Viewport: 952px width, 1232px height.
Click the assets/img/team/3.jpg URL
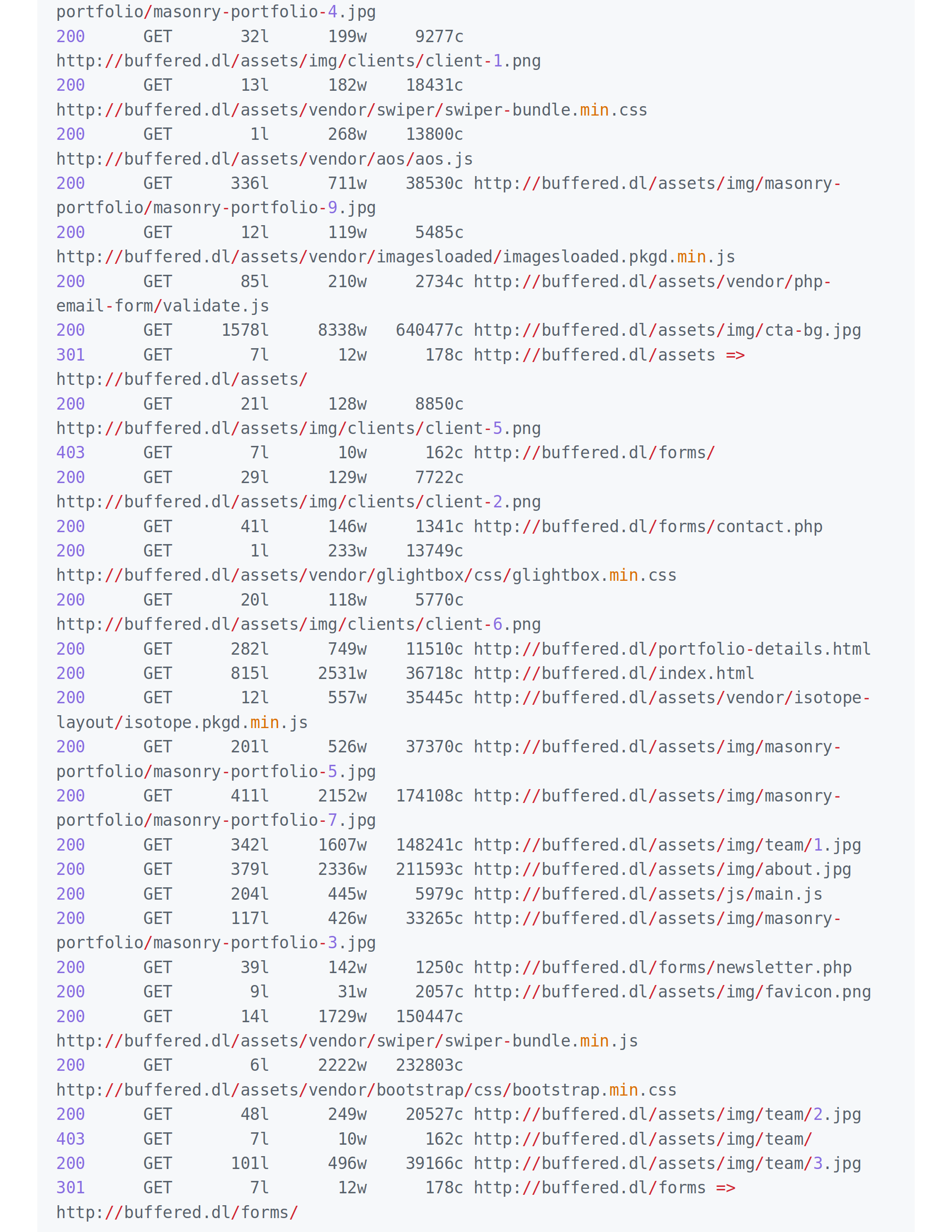tap(667, 1163)
